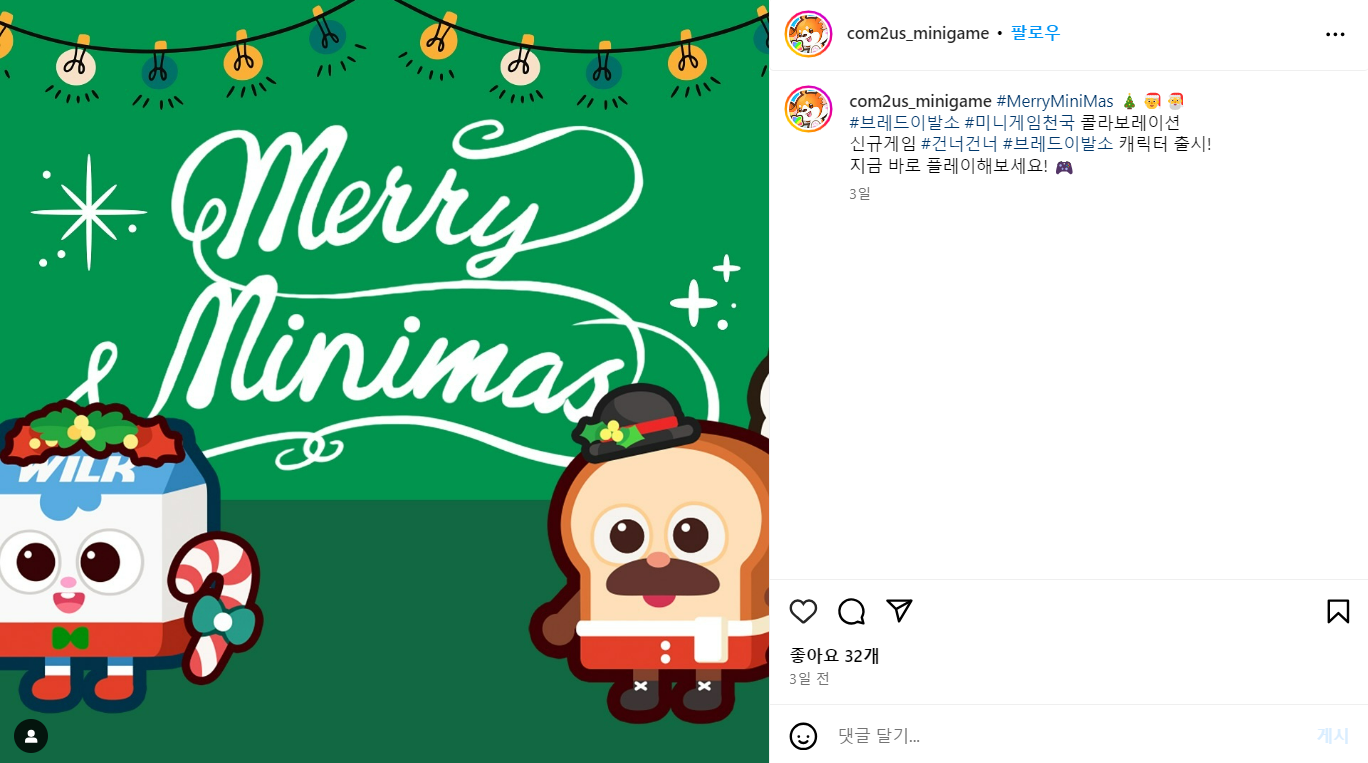
Task: Open emoji picker in comment box
Action: click(x=803, y=736)
